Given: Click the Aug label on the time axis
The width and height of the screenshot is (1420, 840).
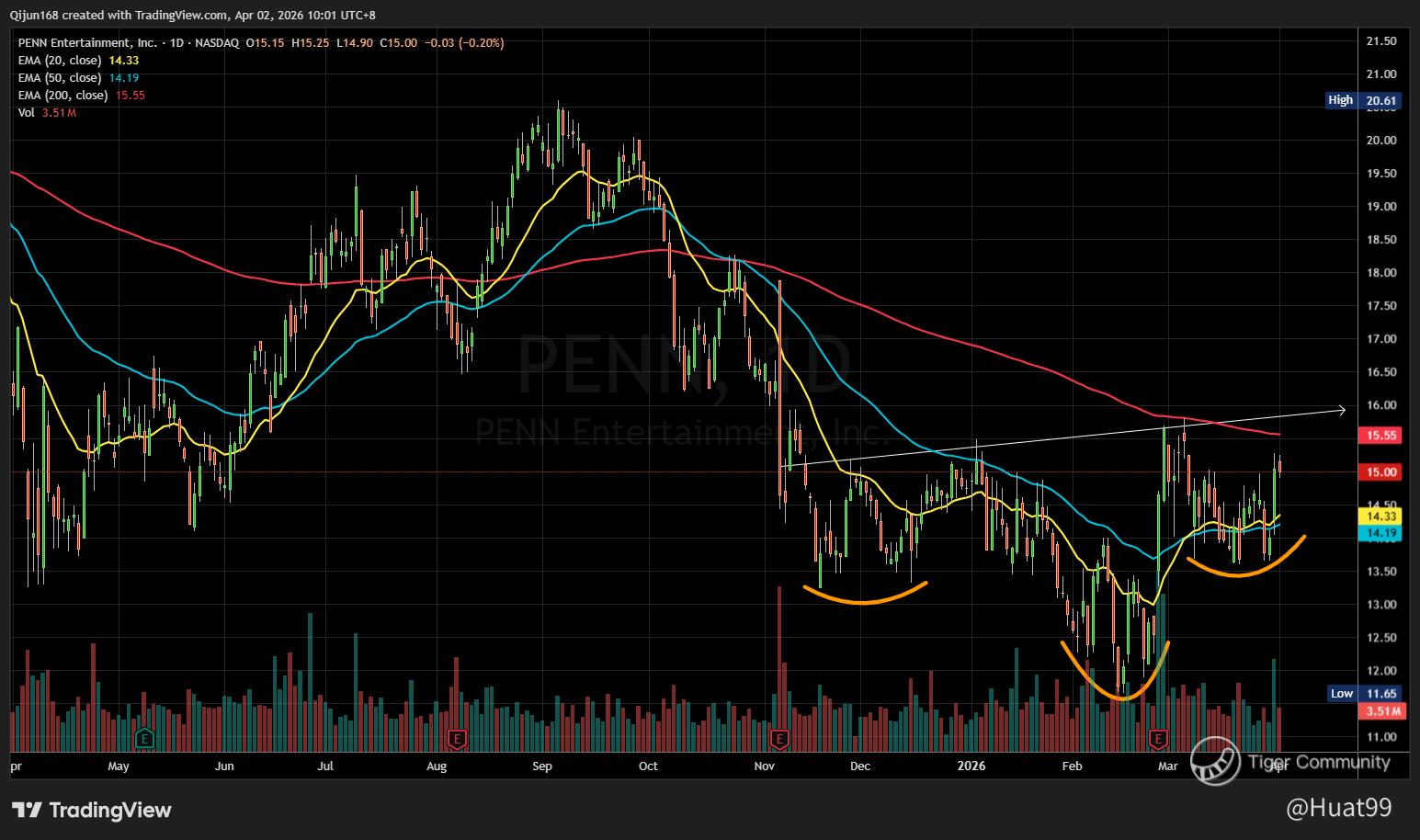Looking at the screenshot, I should tap(437, 766).
